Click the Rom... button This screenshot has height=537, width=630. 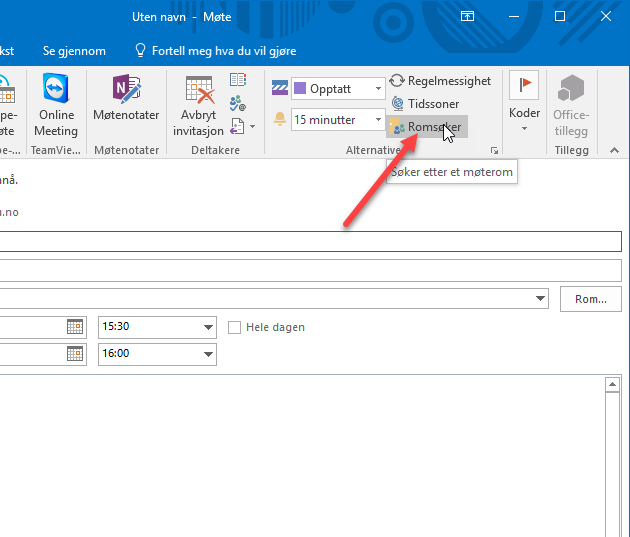(x=590, y=298)
